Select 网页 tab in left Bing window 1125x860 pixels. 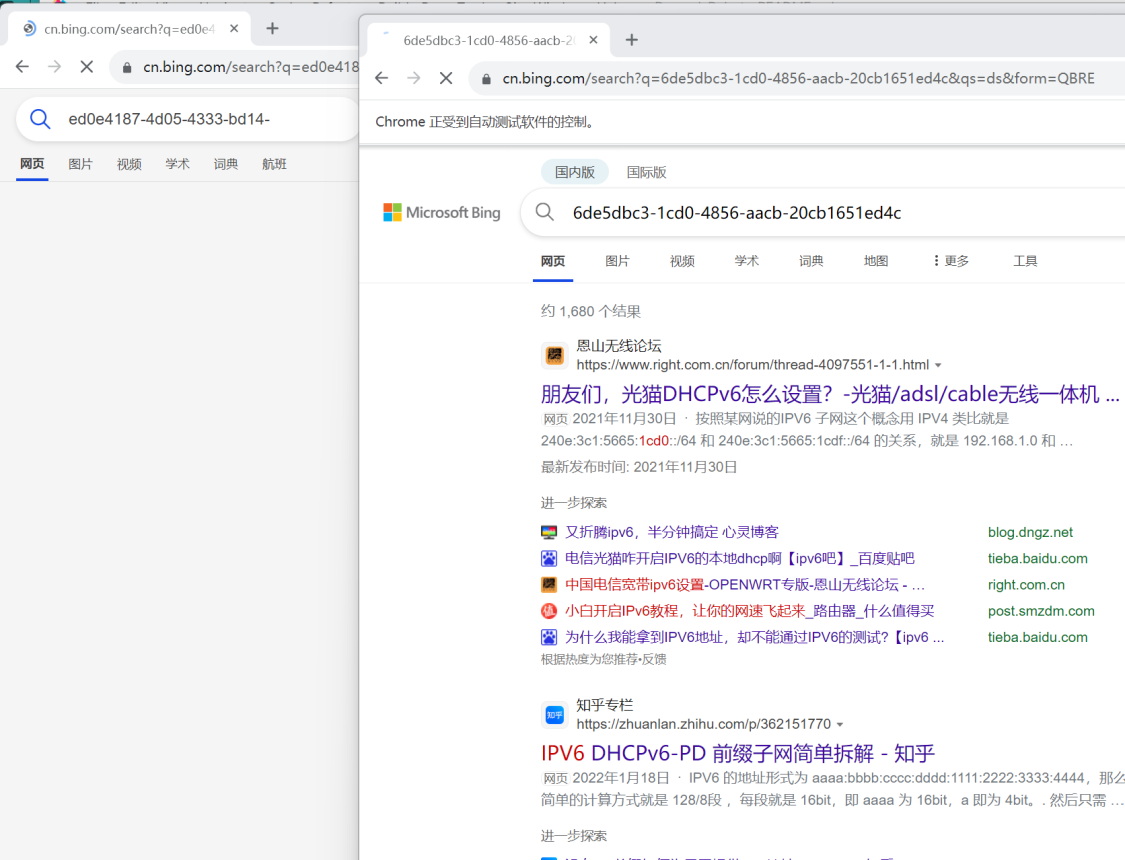coord(32,164)
